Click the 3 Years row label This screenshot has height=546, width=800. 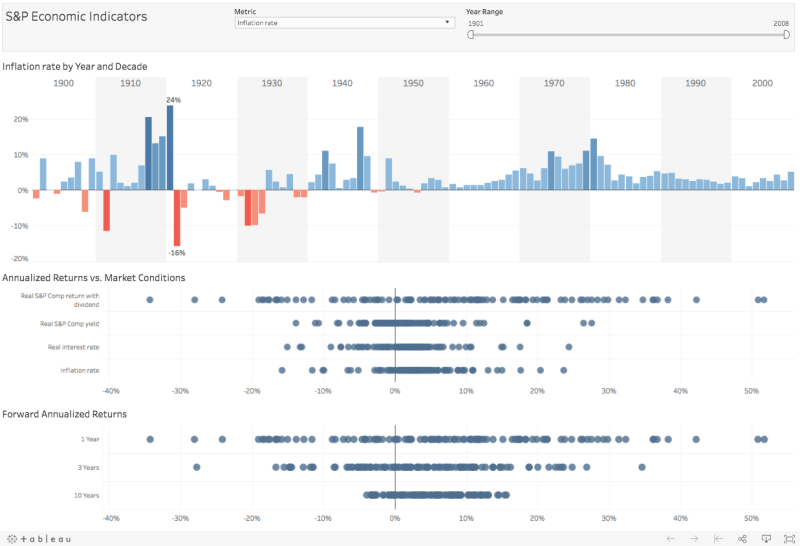coord(90,467)
